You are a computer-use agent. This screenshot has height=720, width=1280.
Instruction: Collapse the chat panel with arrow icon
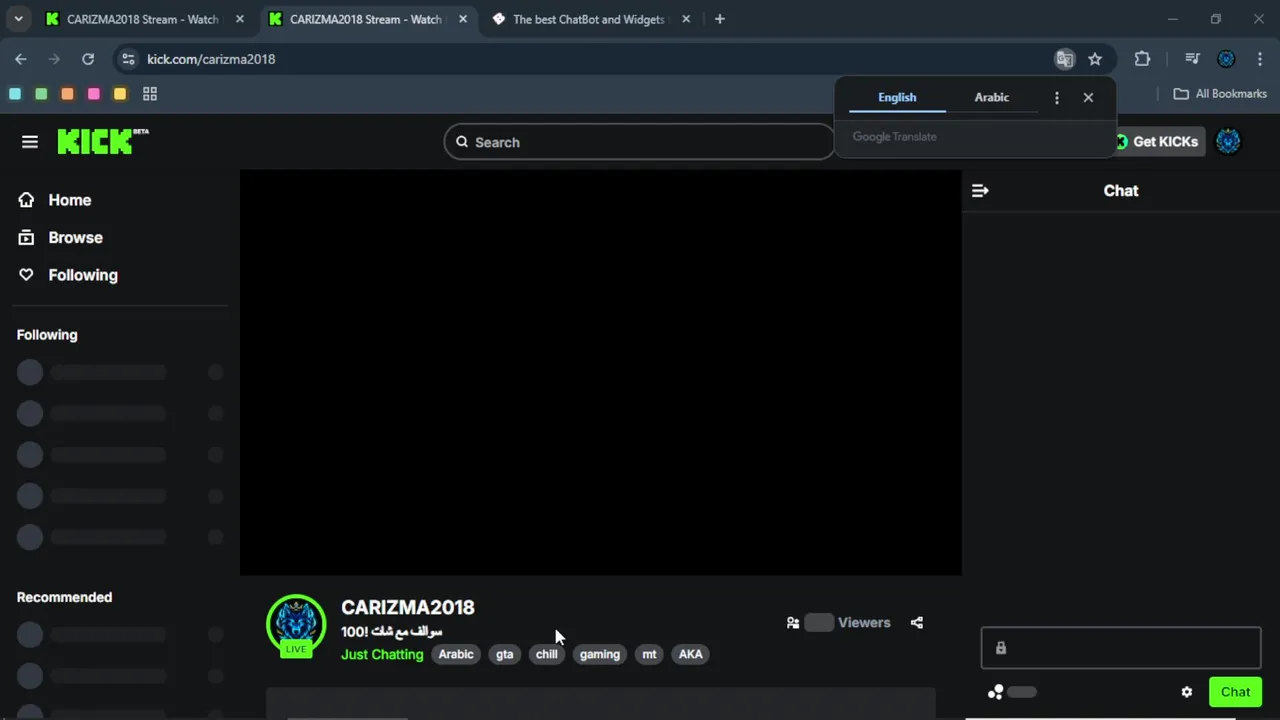tap(980, 191)
